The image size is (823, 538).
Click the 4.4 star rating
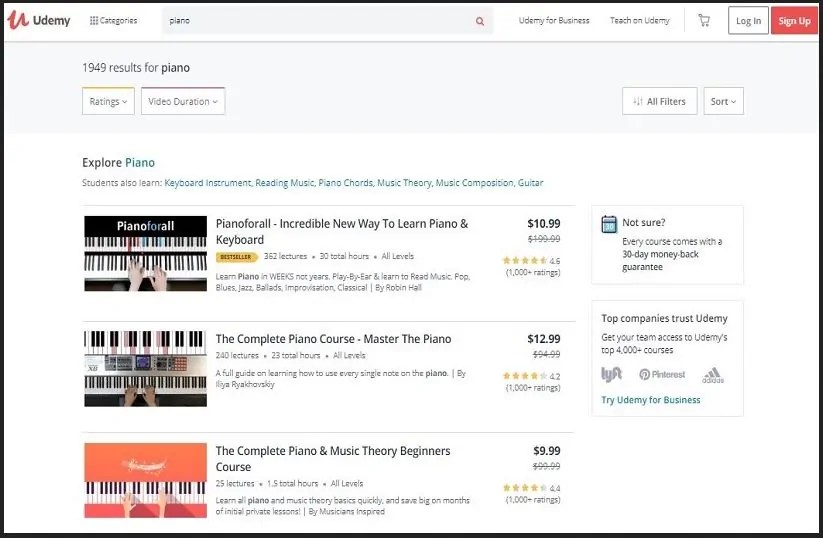pos(531,488)
